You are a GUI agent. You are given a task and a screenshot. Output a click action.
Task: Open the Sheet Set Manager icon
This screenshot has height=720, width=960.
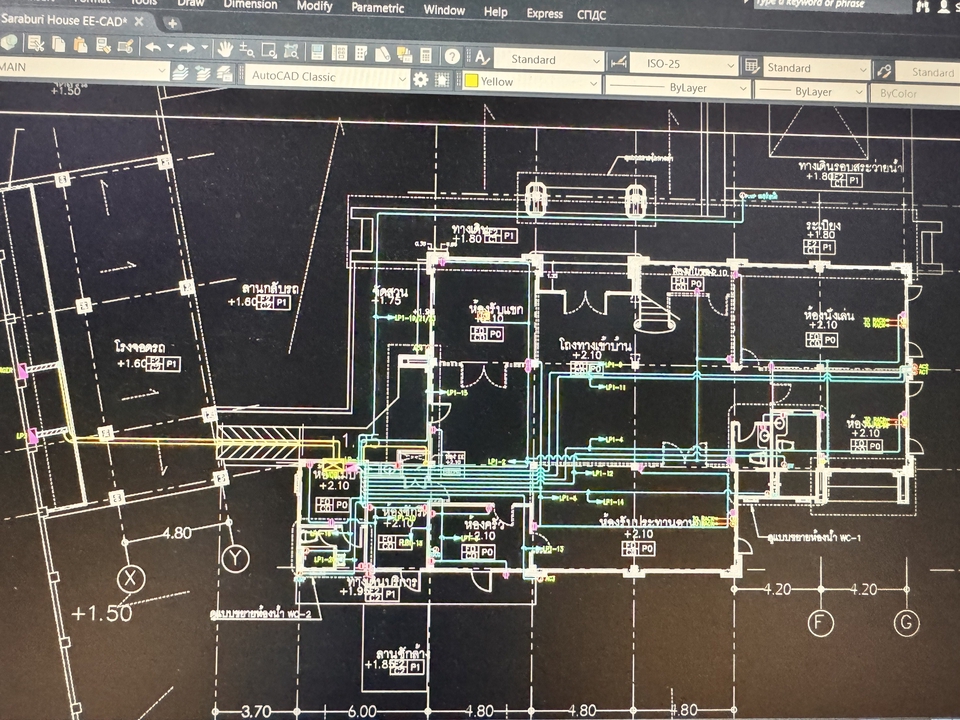coord(383,54)
